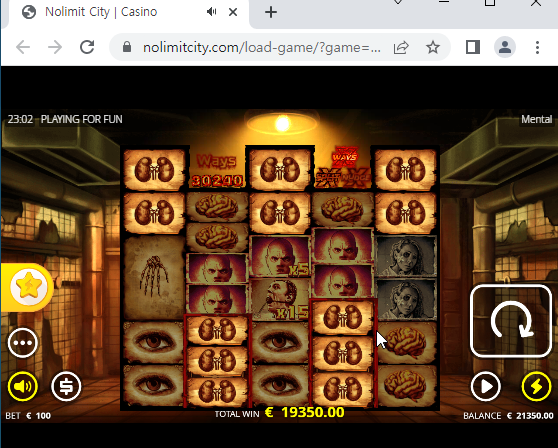Expand the Chrome three-dot menu
558x448 pixels.
point(537,47)
